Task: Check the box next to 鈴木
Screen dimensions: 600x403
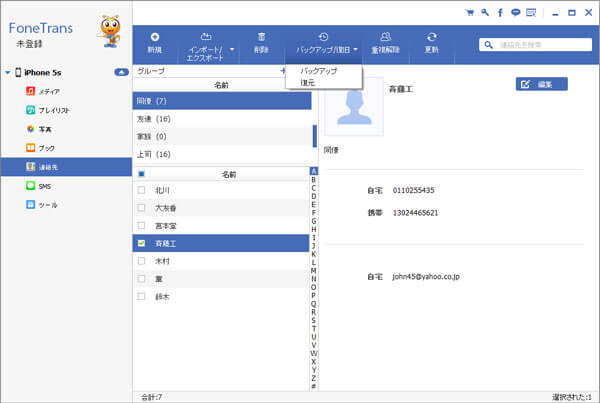Action: click(141, 296)
